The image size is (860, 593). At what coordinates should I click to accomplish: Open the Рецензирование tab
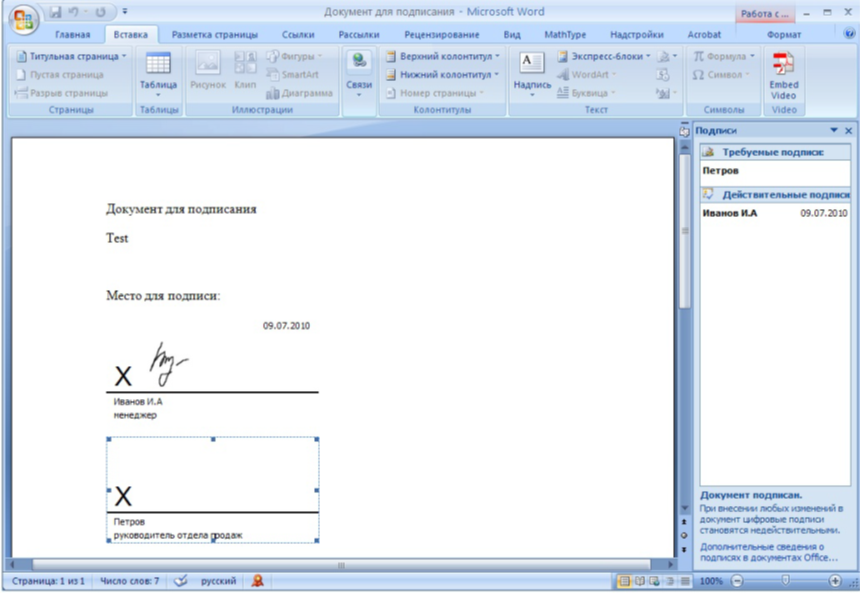click(442, 35)
